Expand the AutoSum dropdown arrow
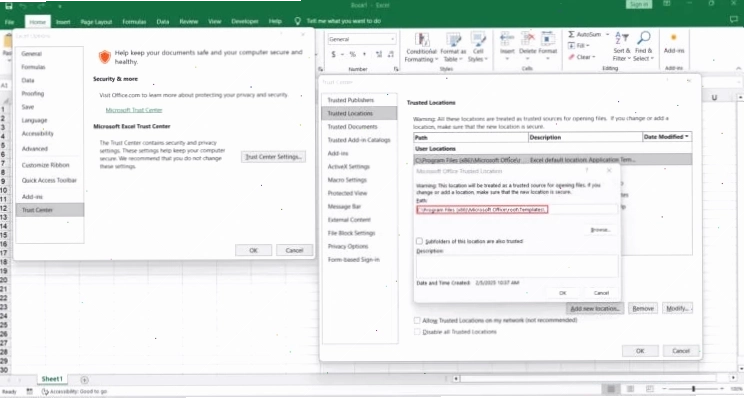Viewport: 744px width, 399px height. click(x=607, y=34)
